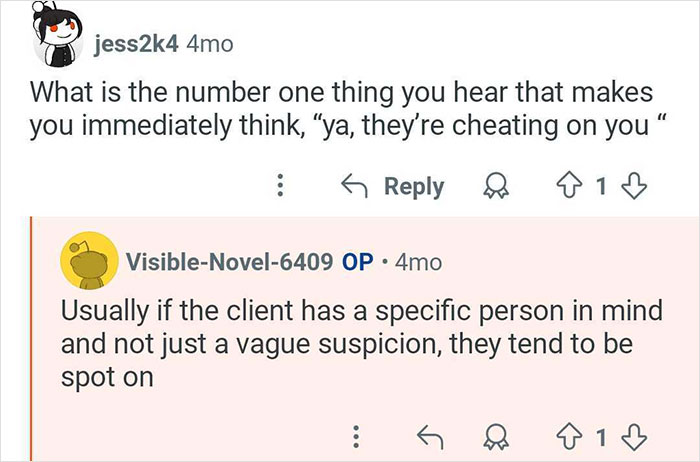The width and height of the screenshot is (700, 462).
Task: Click 4mo timestamp beside jess2k4
Action: [210, 43]
